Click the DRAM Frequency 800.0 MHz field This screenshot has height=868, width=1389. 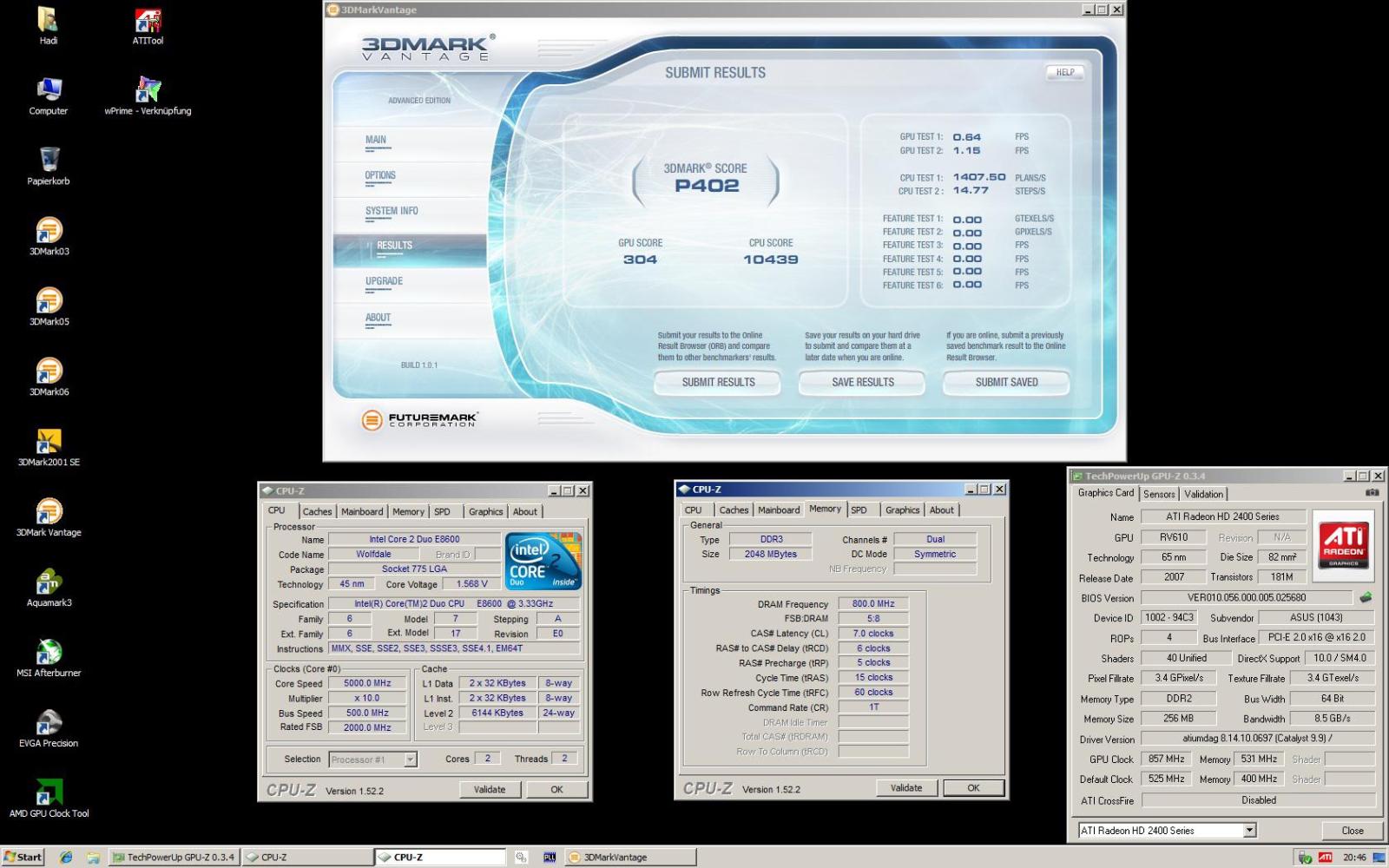coord(872,604)
